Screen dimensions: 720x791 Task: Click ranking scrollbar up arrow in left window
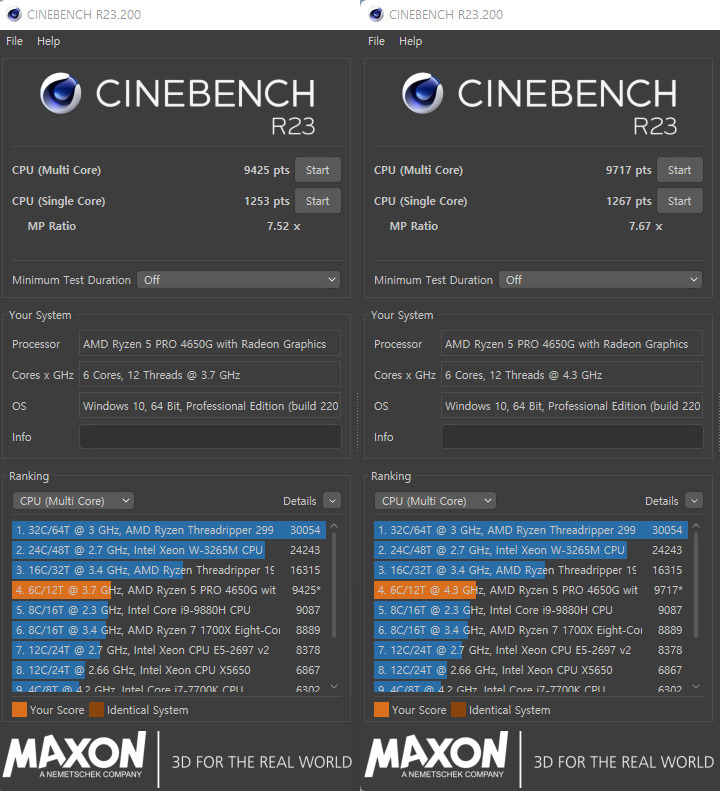tap(334, 526)
